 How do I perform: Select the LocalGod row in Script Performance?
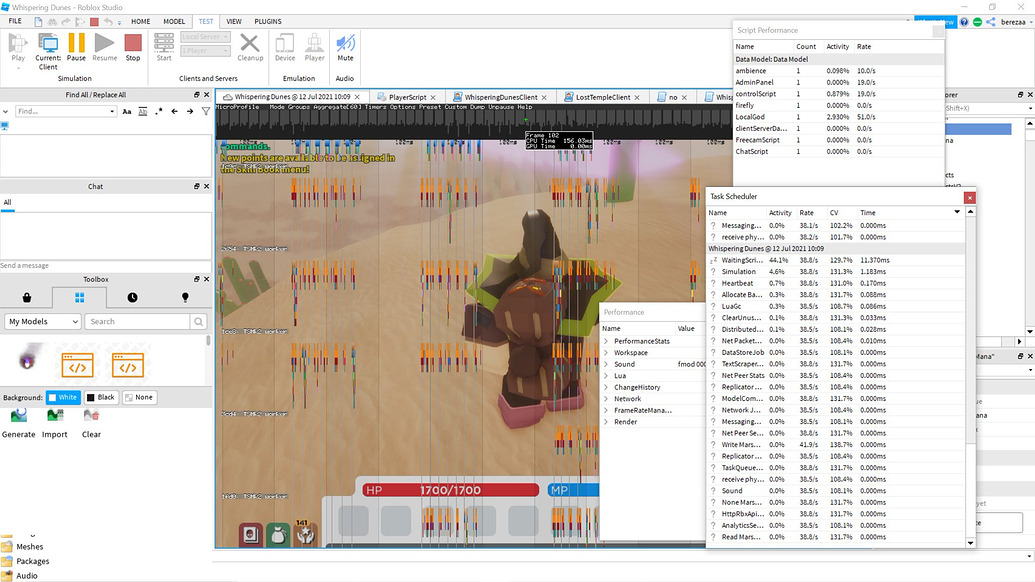pyautogui.click(x=838, y=117)
